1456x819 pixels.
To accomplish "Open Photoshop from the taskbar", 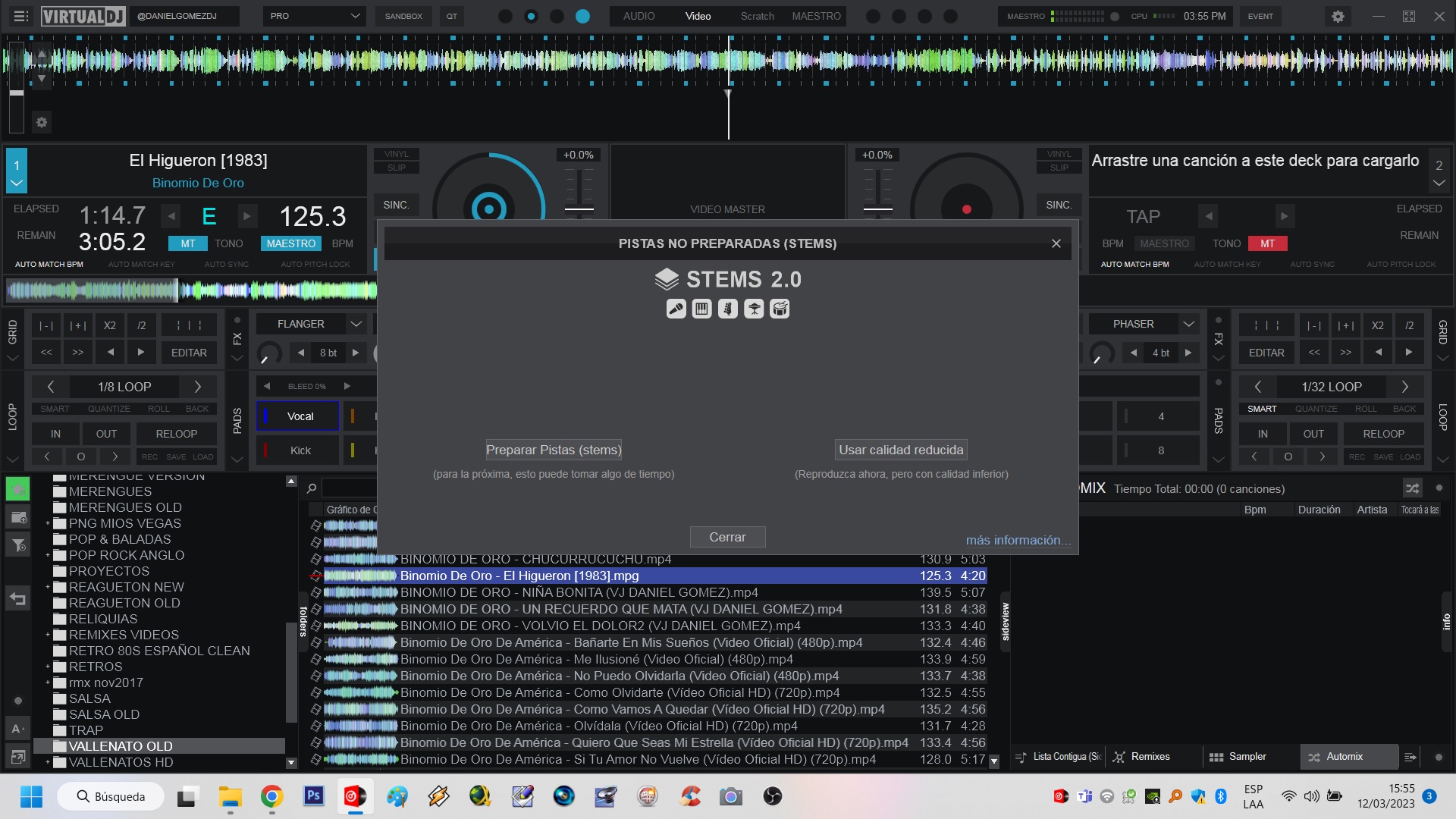I will (x=313, y=796).
